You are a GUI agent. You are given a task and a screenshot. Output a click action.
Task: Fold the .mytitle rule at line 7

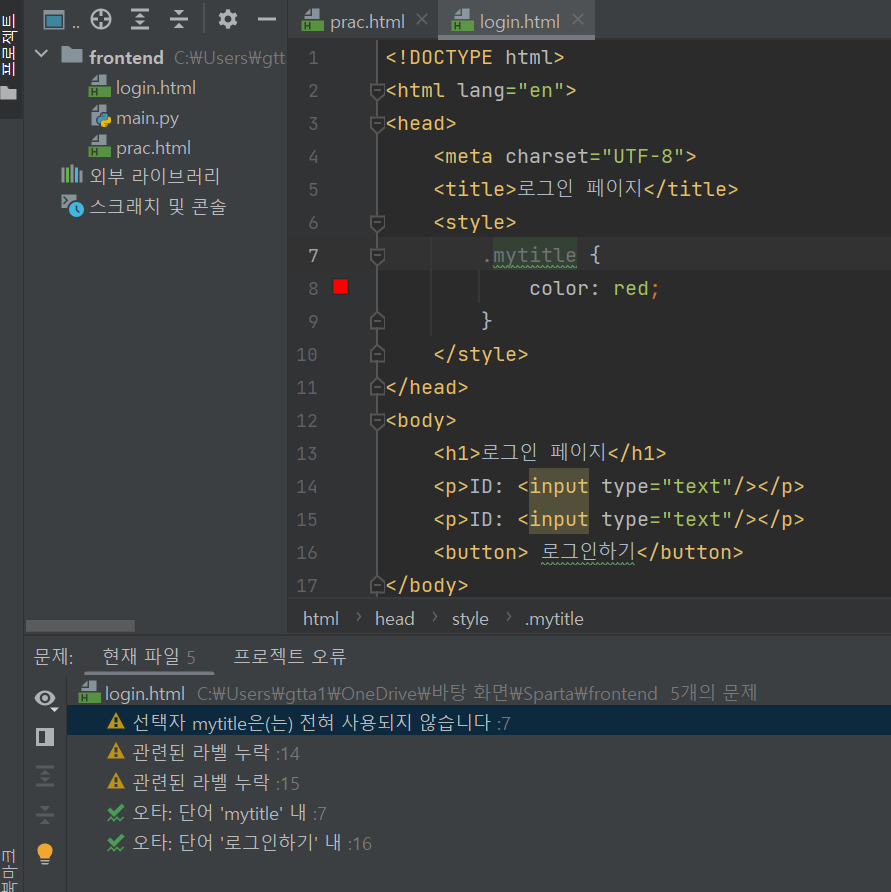pos(377,255)
